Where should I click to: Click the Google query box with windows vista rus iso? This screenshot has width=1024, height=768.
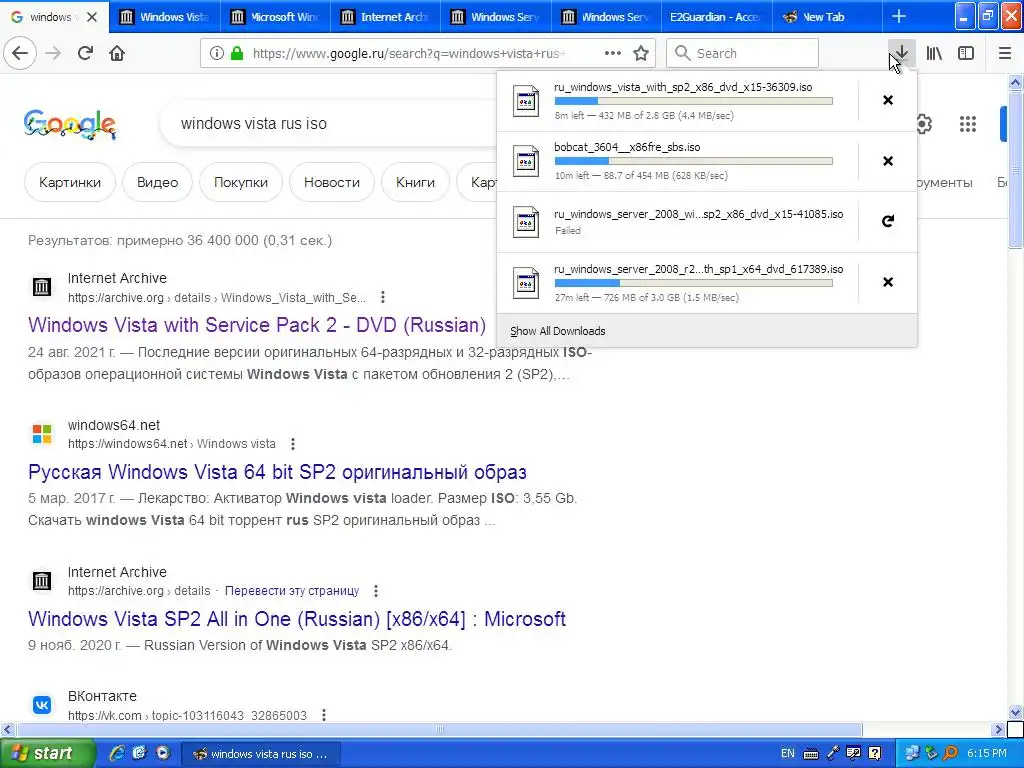coord(327,123)
